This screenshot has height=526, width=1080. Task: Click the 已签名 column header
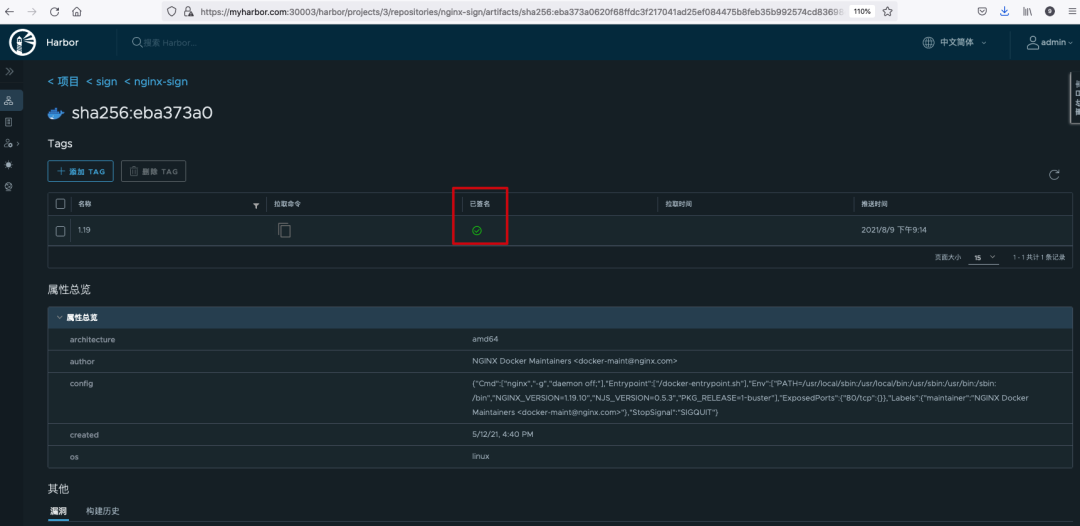pyautogui.click(x=479, y=204)
